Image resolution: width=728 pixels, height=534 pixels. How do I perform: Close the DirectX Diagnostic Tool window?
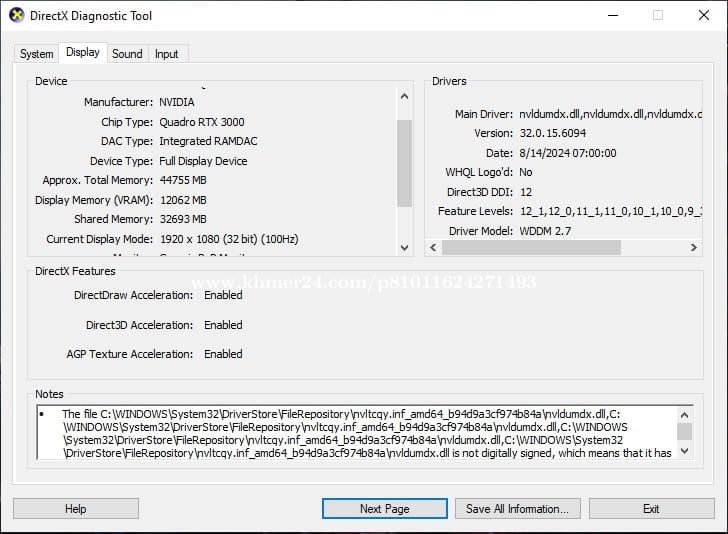704,15
